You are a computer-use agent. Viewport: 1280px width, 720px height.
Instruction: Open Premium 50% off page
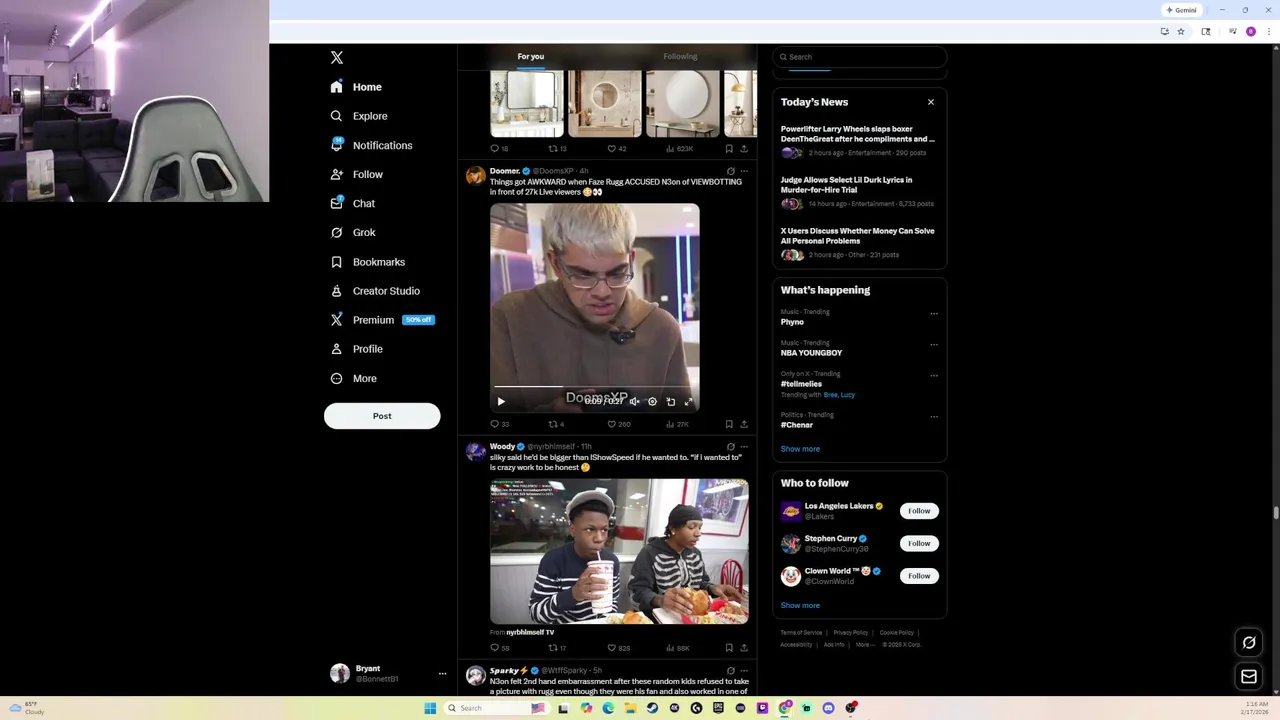tap(382, 320)
